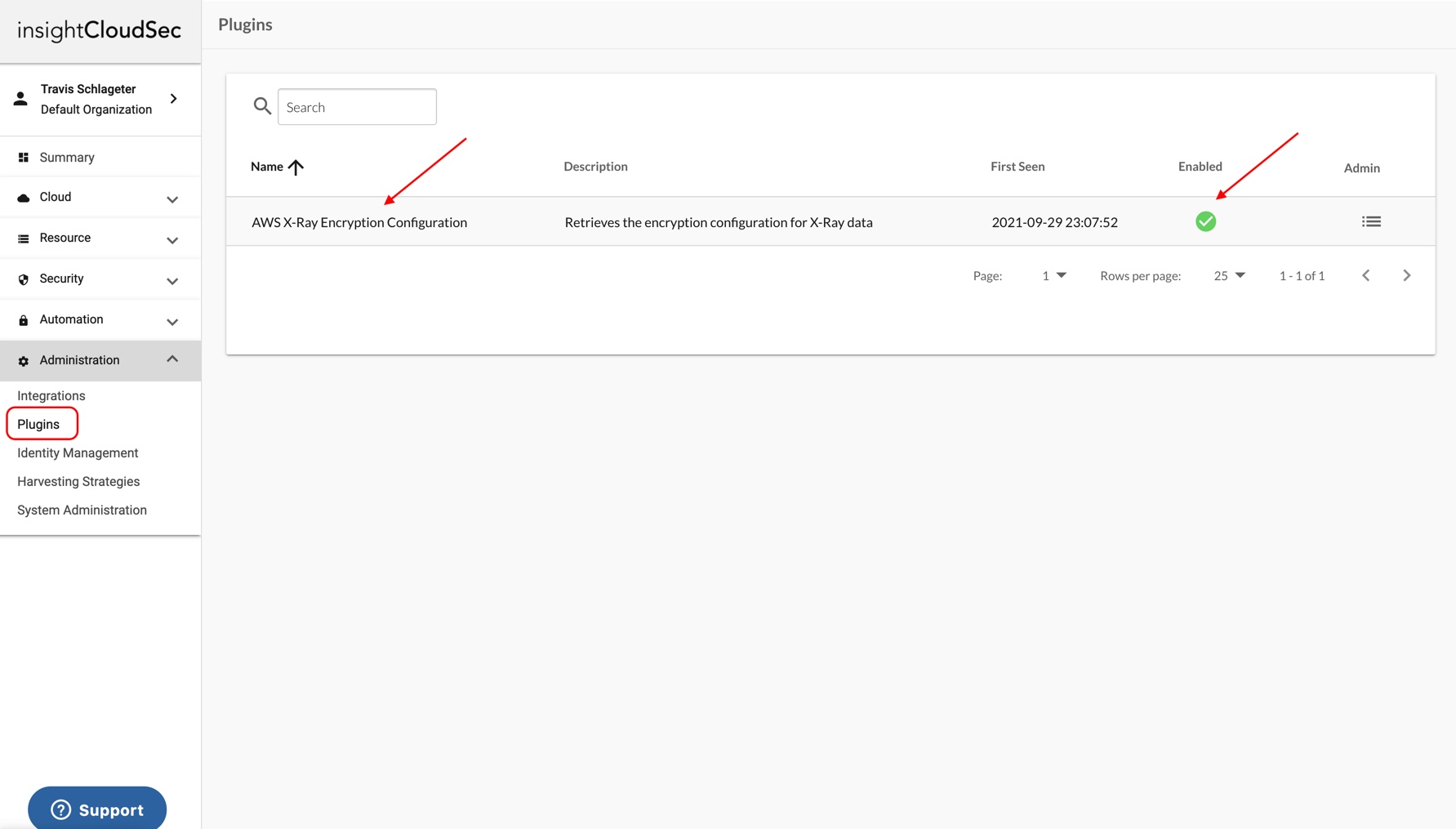Image resolution: width=1456 pixels, height=829 pixels.
Task: Click the Administration gear icon
Action: [x=24, y=361]
